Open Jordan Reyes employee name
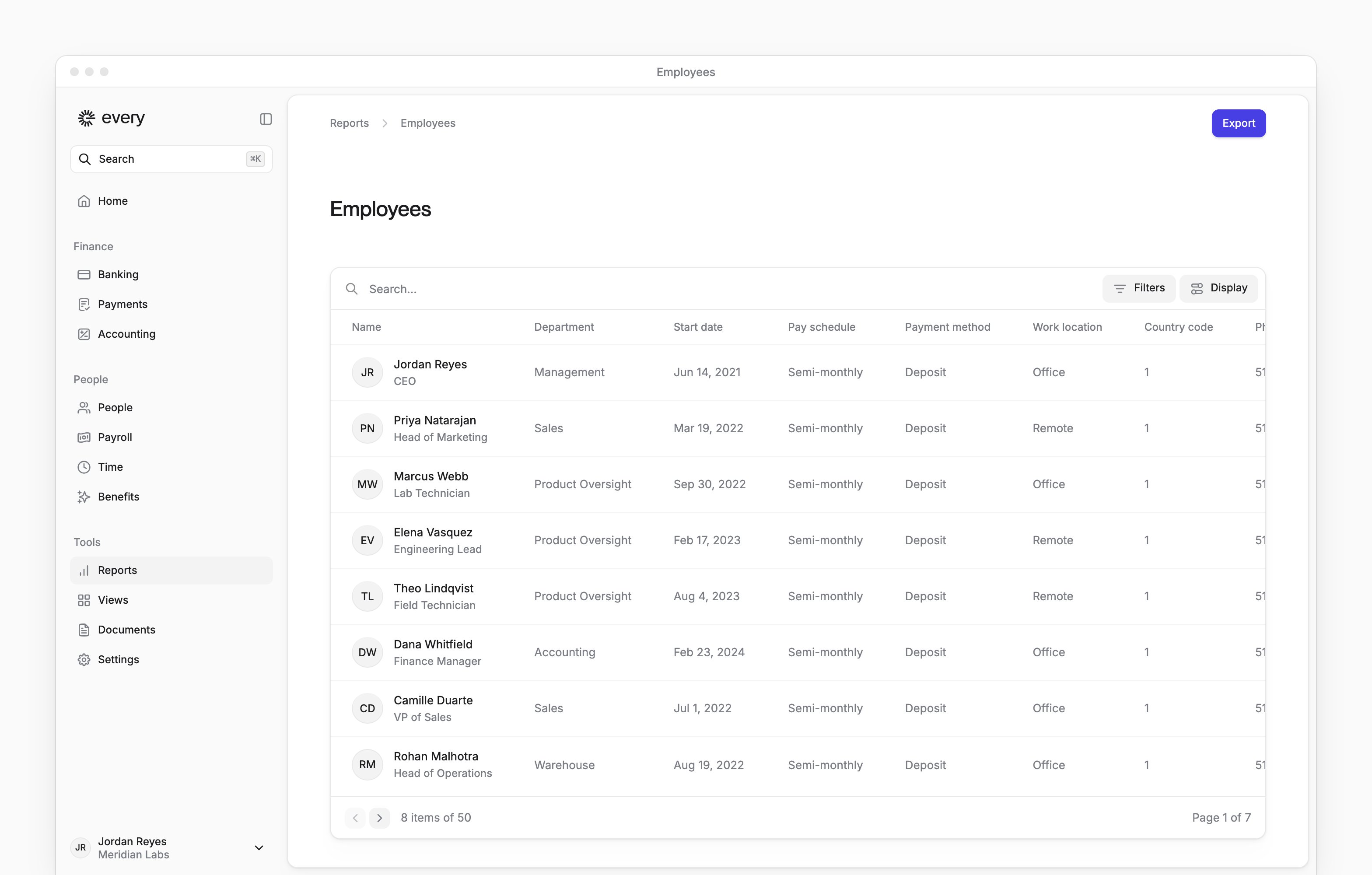1372x875 pixels. [x=430, y=364]
